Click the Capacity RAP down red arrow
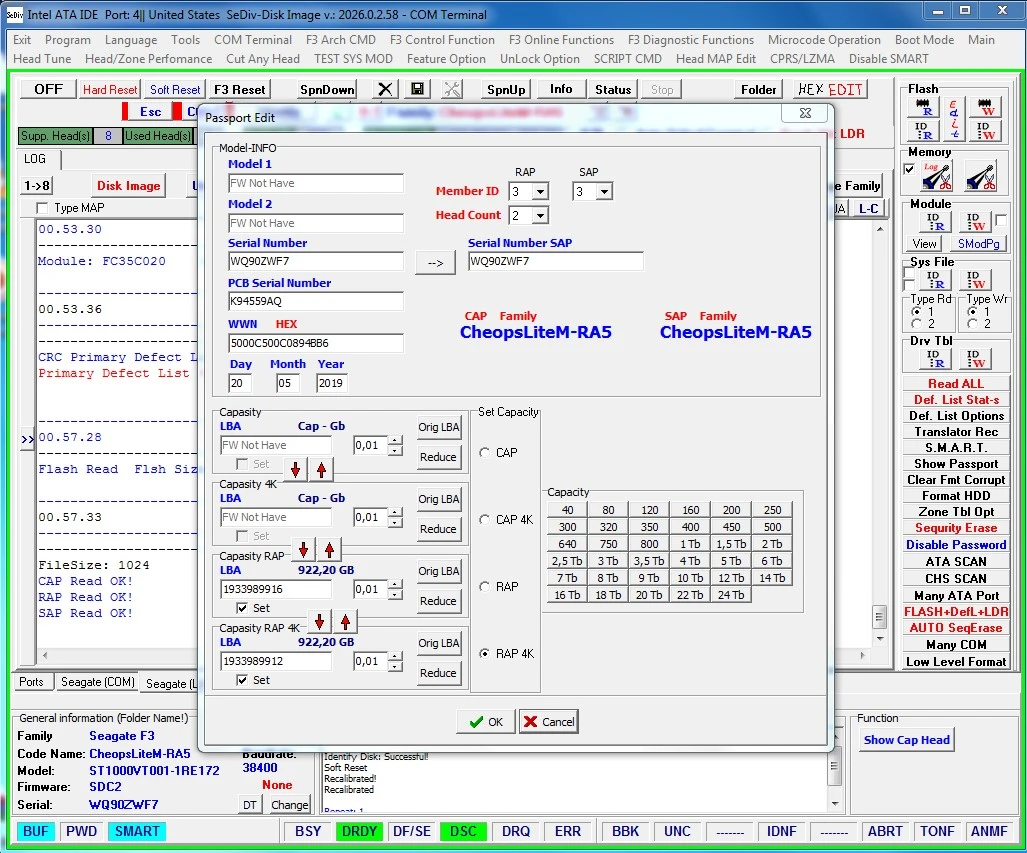Image resolution: width=1027 pixels, height=853 pixels. coord(319,621)
